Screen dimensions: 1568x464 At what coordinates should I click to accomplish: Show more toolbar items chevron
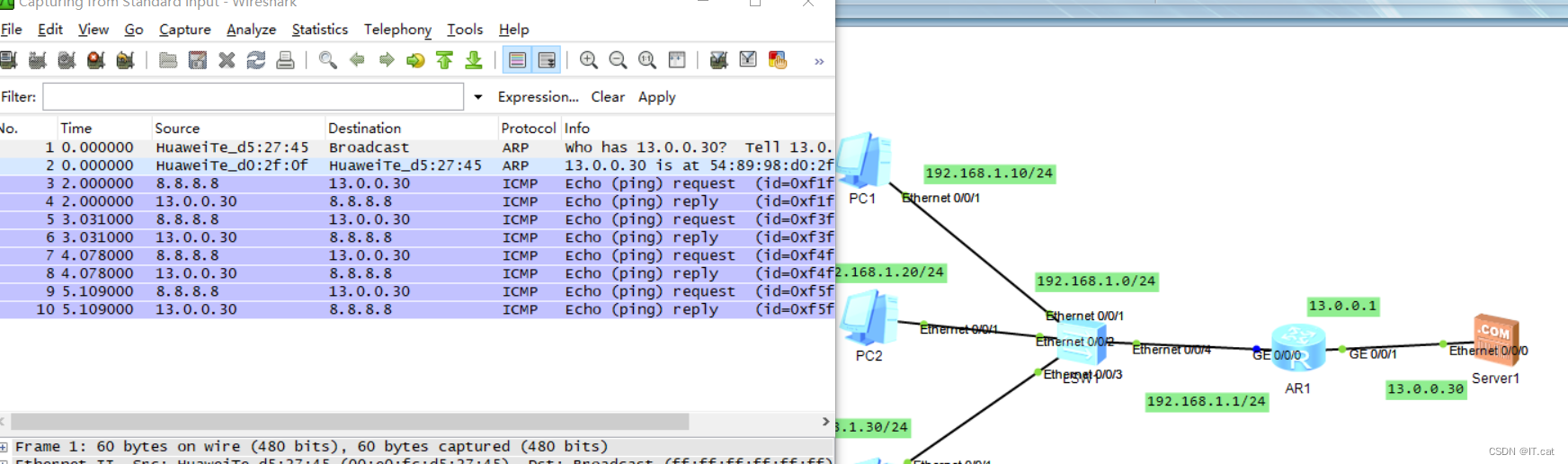coord(819,61)
